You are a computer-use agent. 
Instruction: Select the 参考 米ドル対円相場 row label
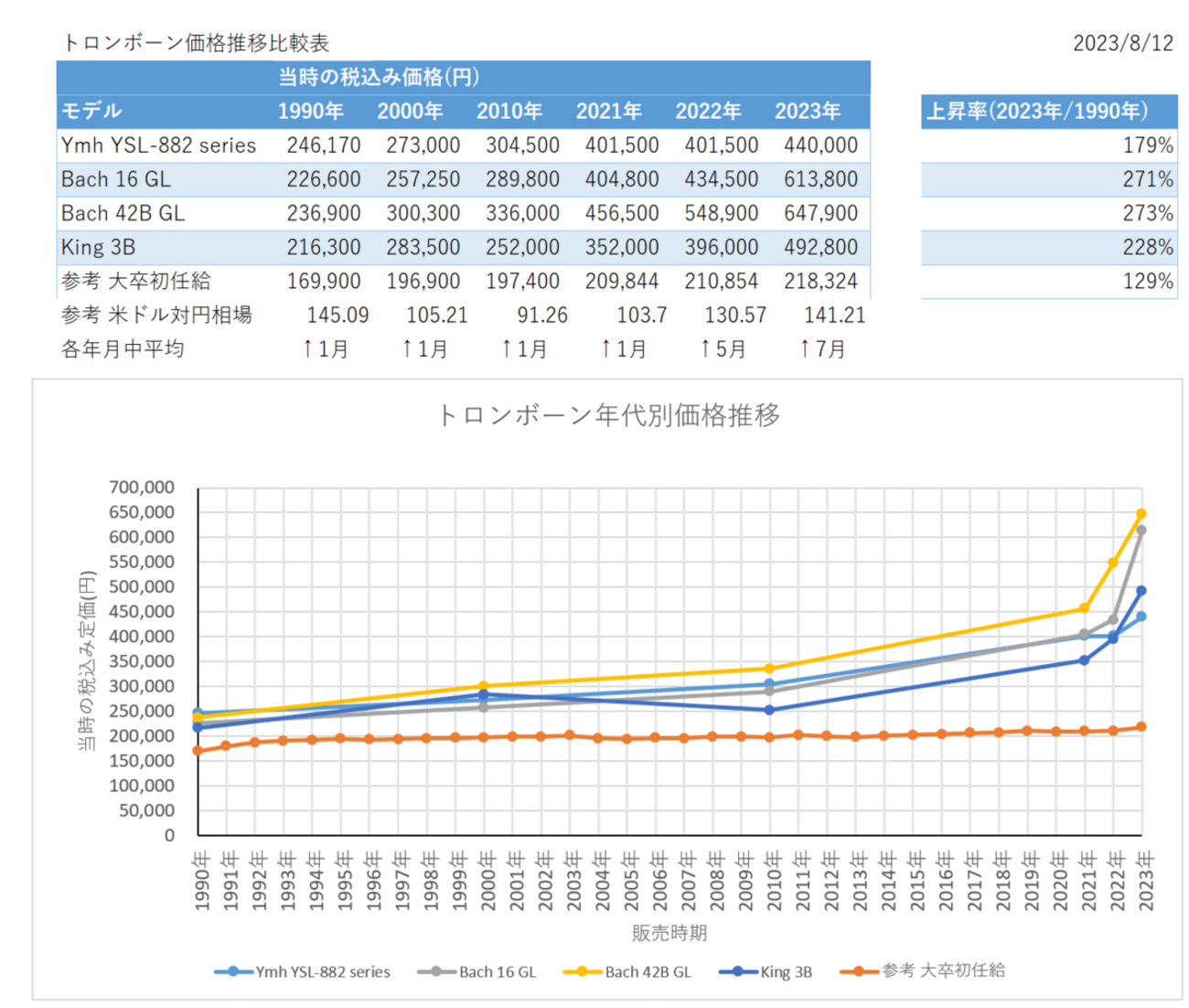pos(156,315)
